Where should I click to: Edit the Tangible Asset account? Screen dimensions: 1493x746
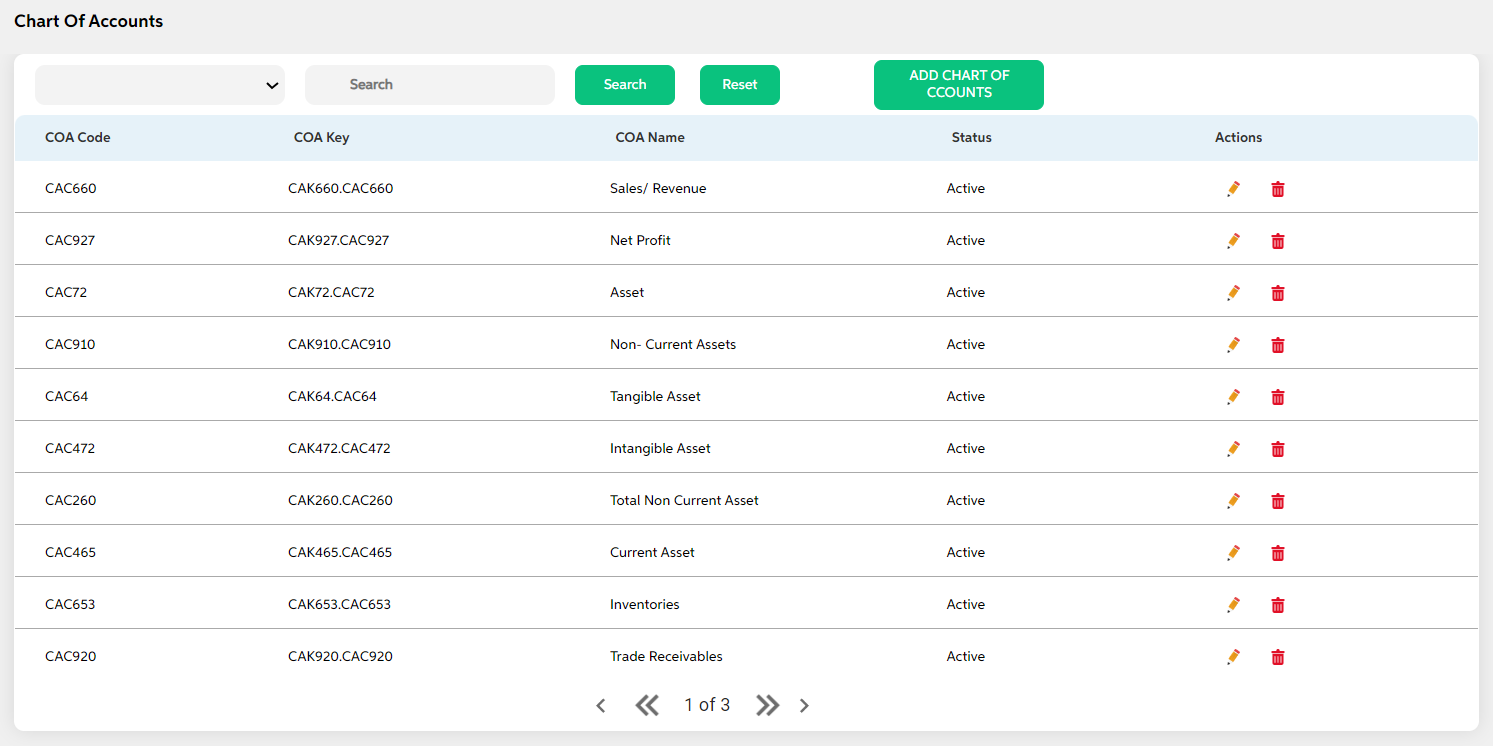pos(1233,397)
